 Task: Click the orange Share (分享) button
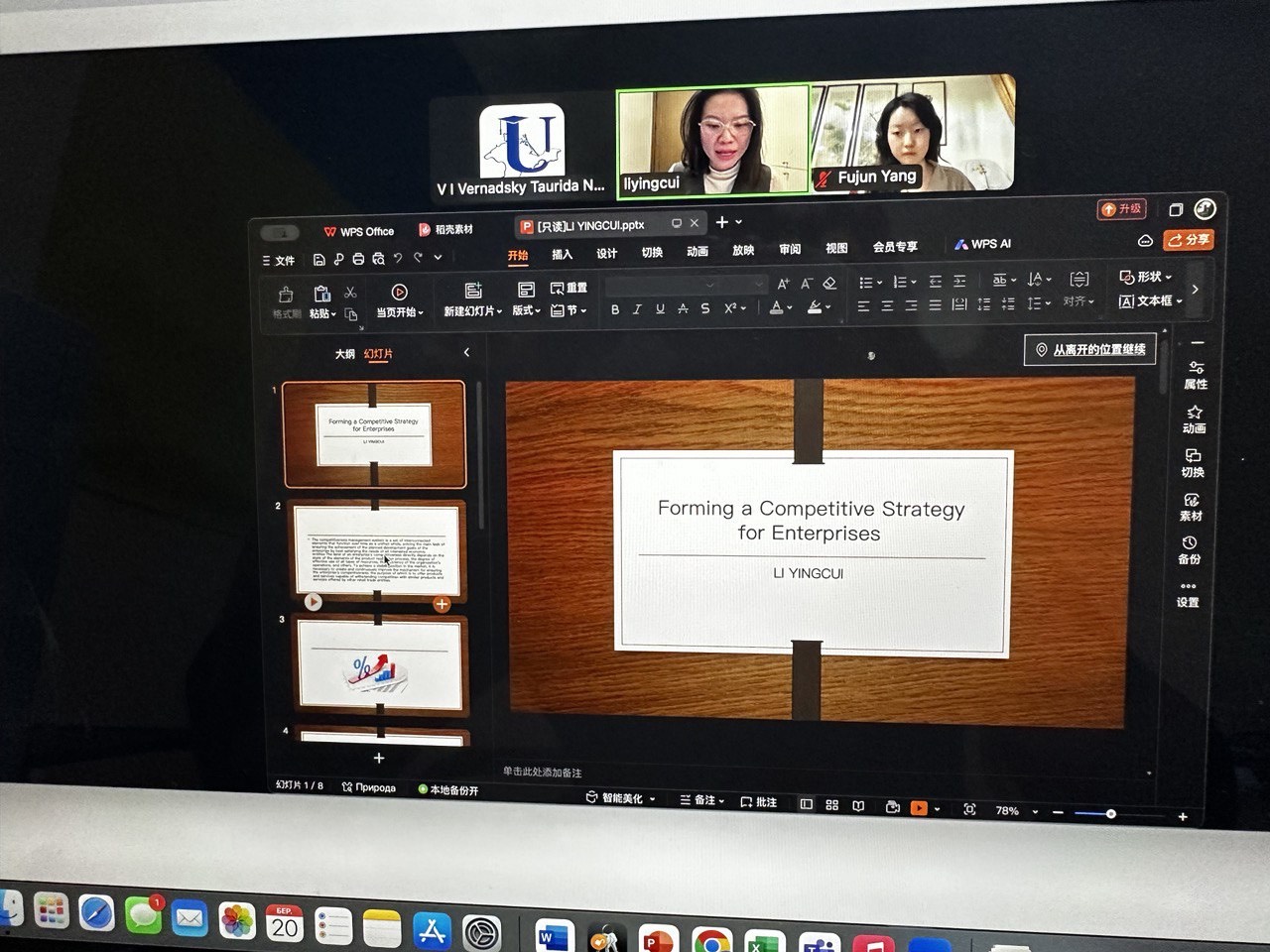click(1189, 239)
